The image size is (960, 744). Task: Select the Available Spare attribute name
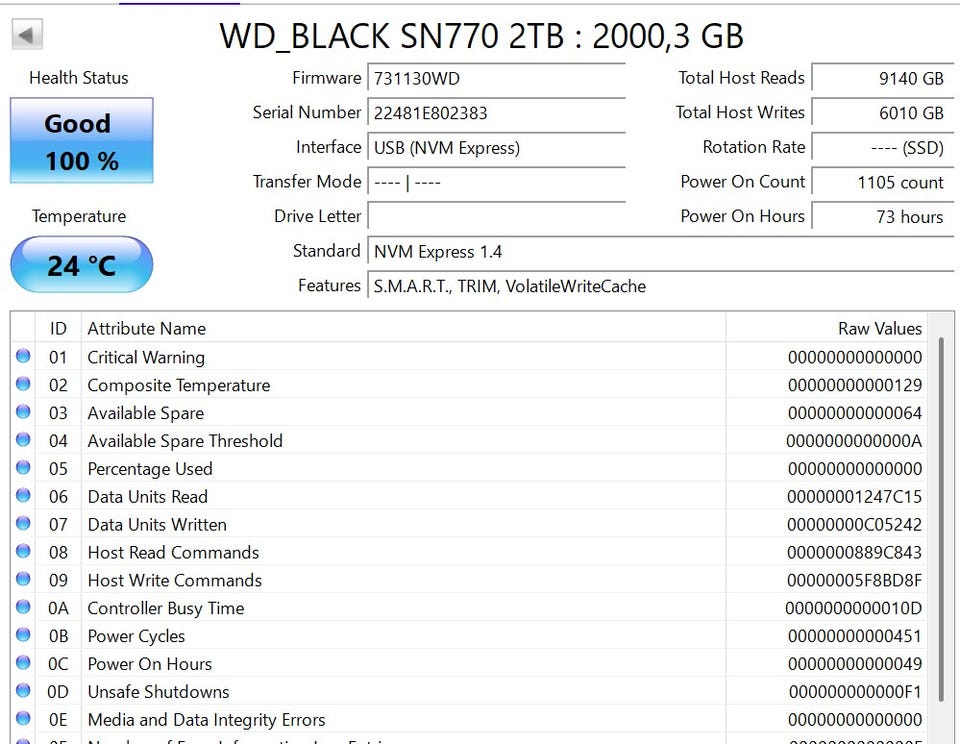pyautogui.click(x=146, y=413)
